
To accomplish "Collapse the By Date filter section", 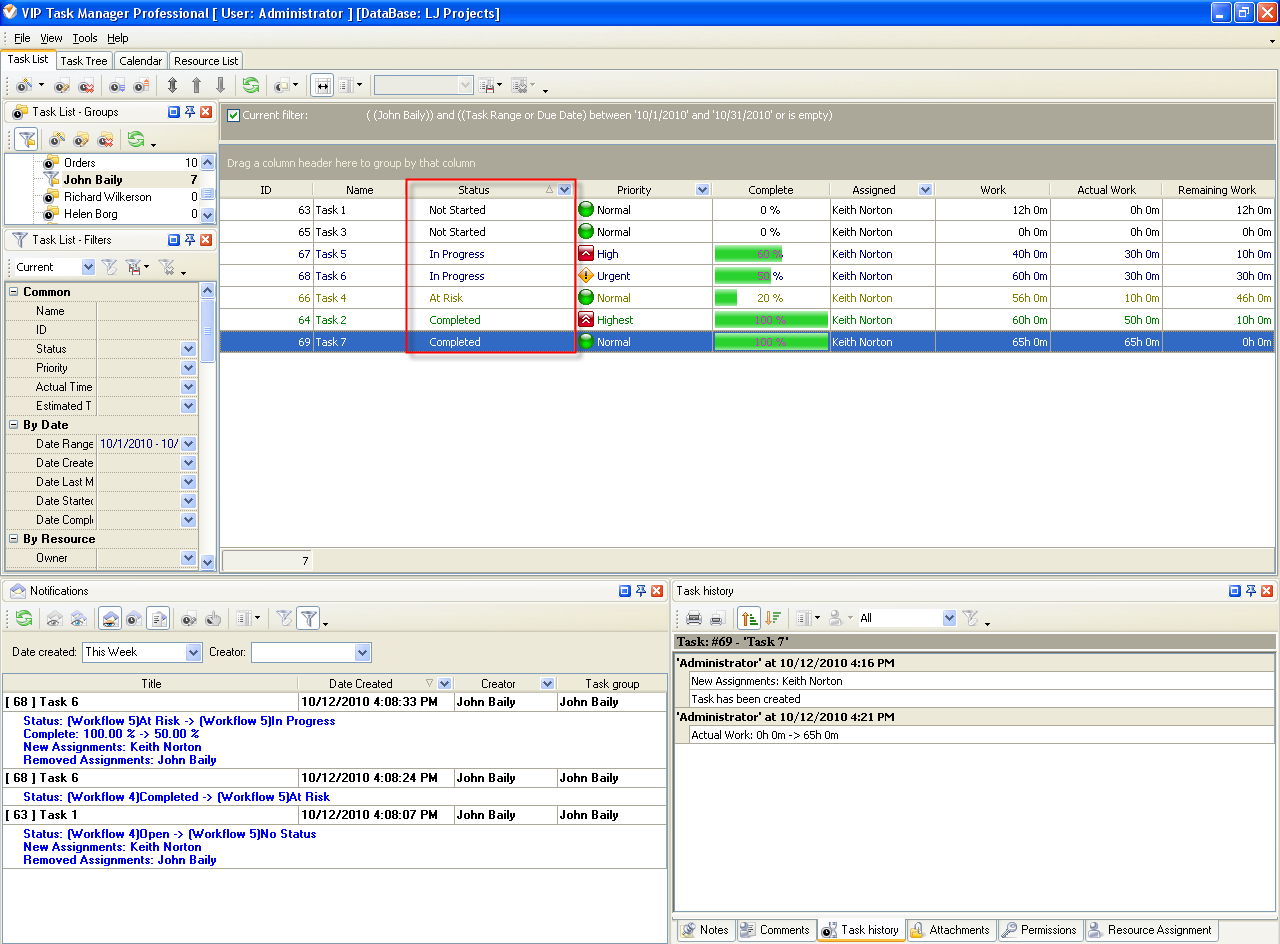I will coord(14,425).
